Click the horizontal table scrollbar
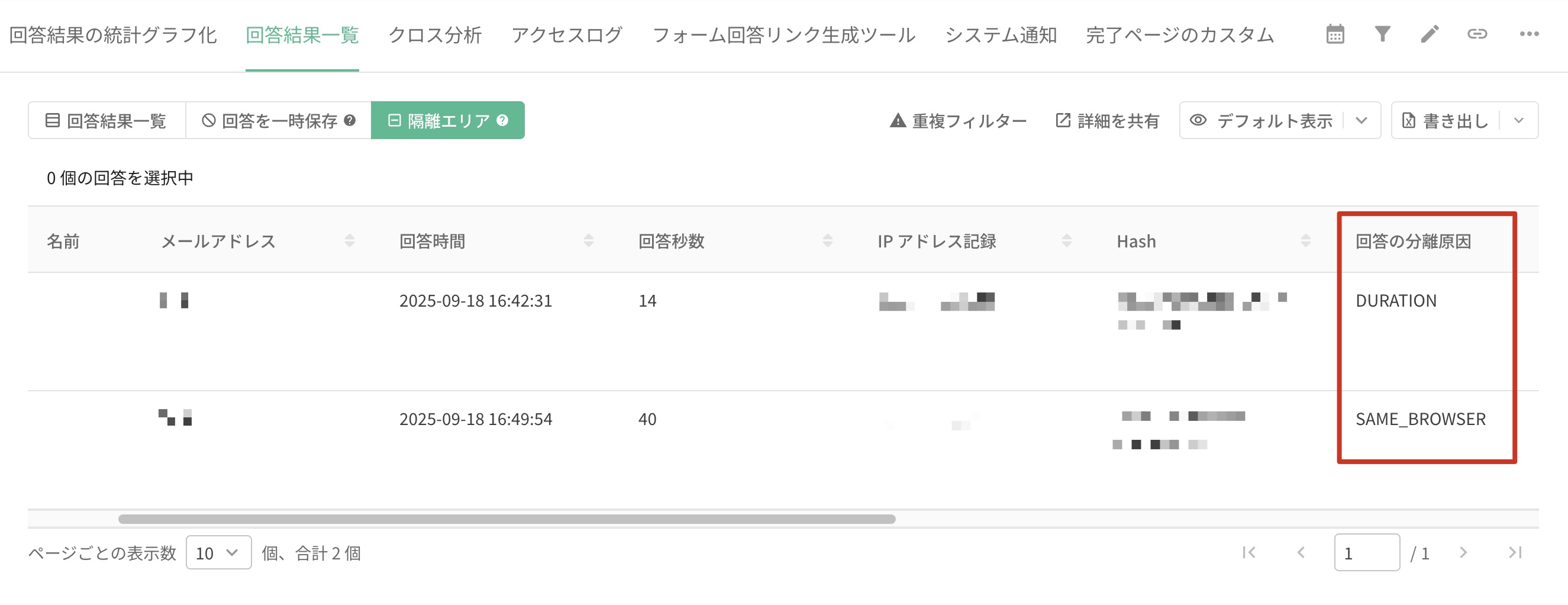This screenshot has width=1568, height=605. 506,519
